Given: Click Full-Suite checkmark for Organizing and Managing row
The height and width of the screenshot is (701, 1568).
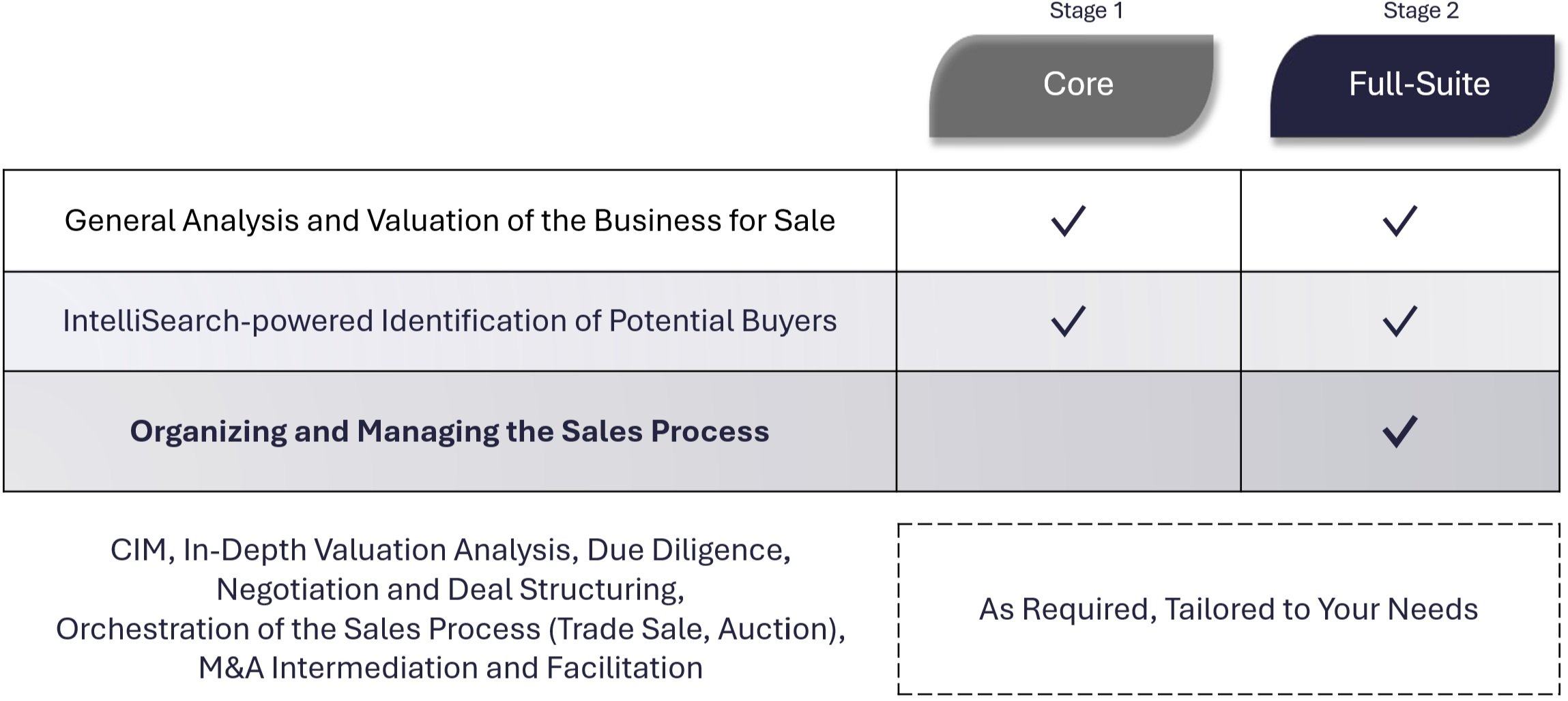Looking at the screenshot, I should click(1399, 431).
